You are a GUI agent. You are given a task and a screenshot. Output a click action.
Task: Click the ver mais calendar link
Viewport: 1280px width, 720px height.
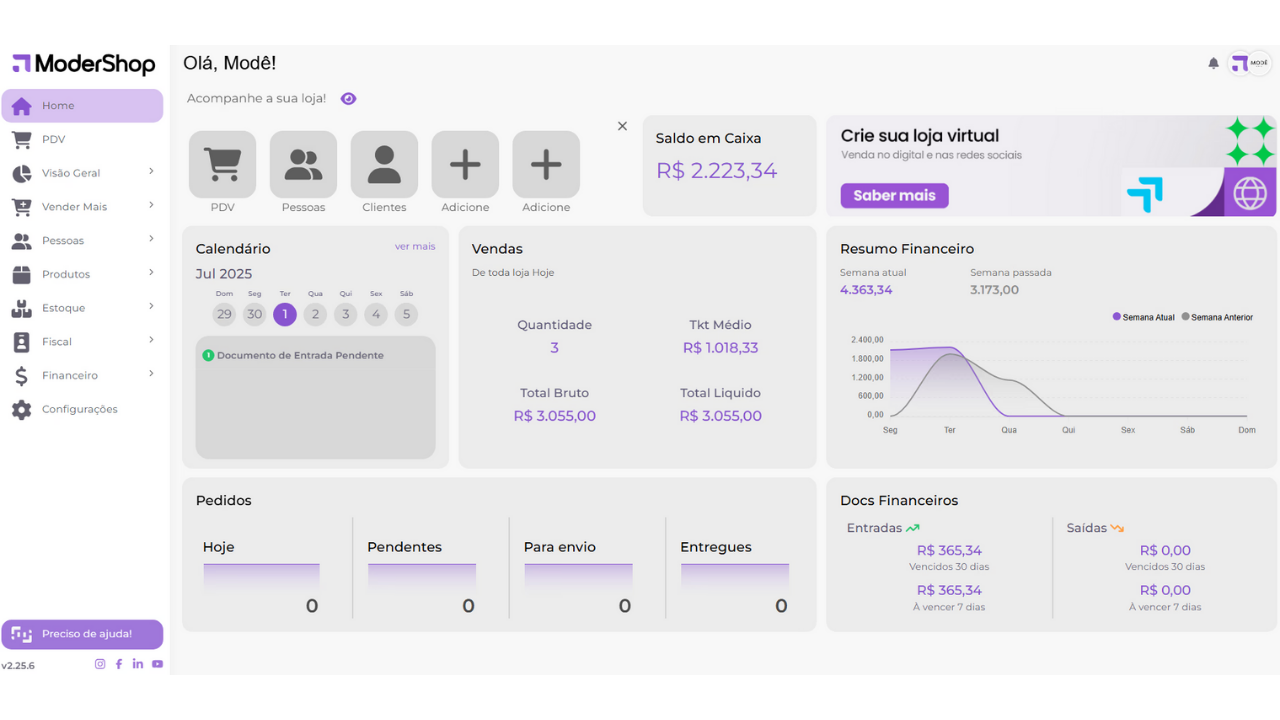pos(415,247)
